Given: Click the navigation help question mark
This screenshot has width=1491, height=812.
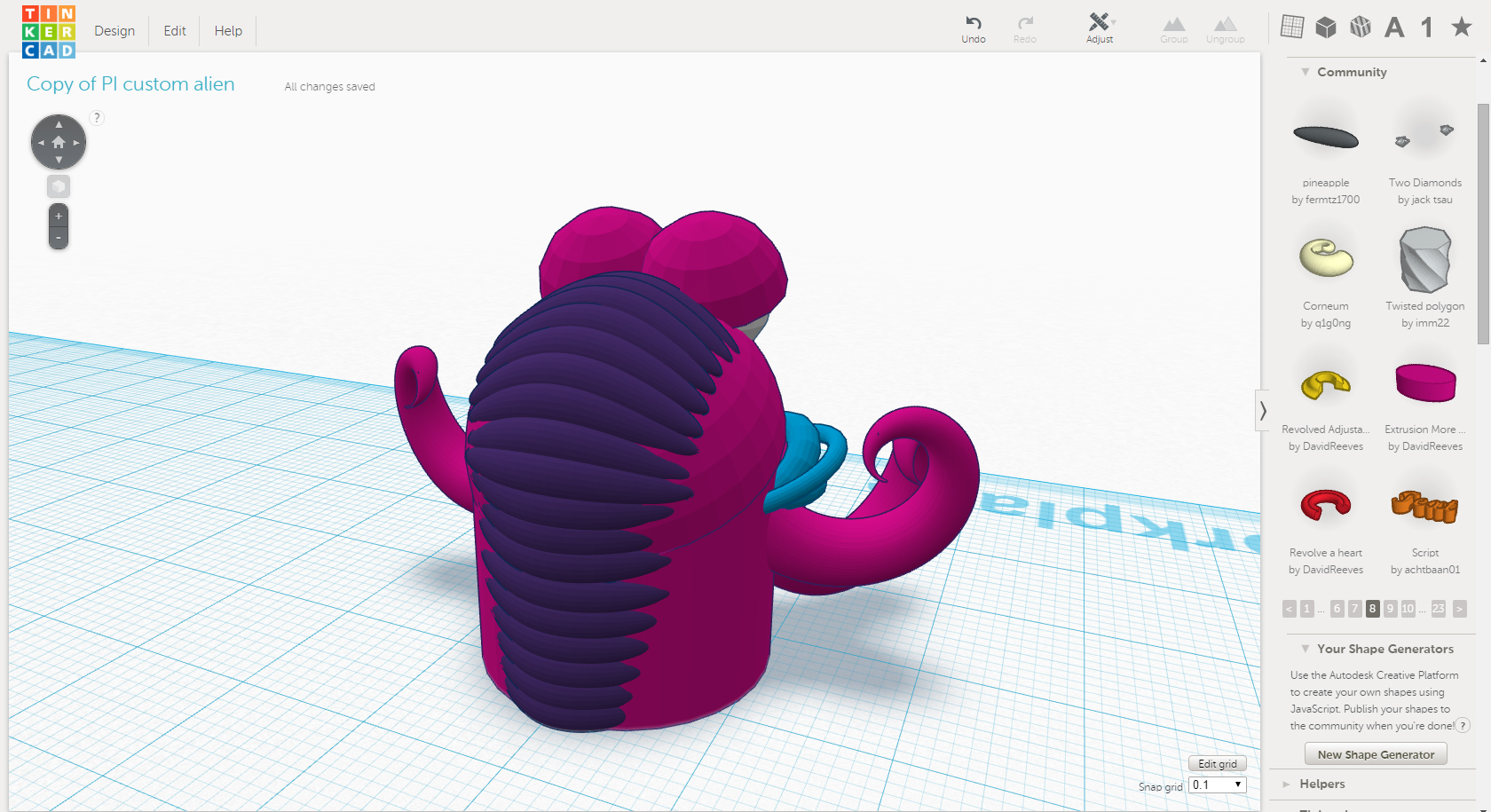Looking at the screenshot, I should pyautogui.click(x=98, y=118).
